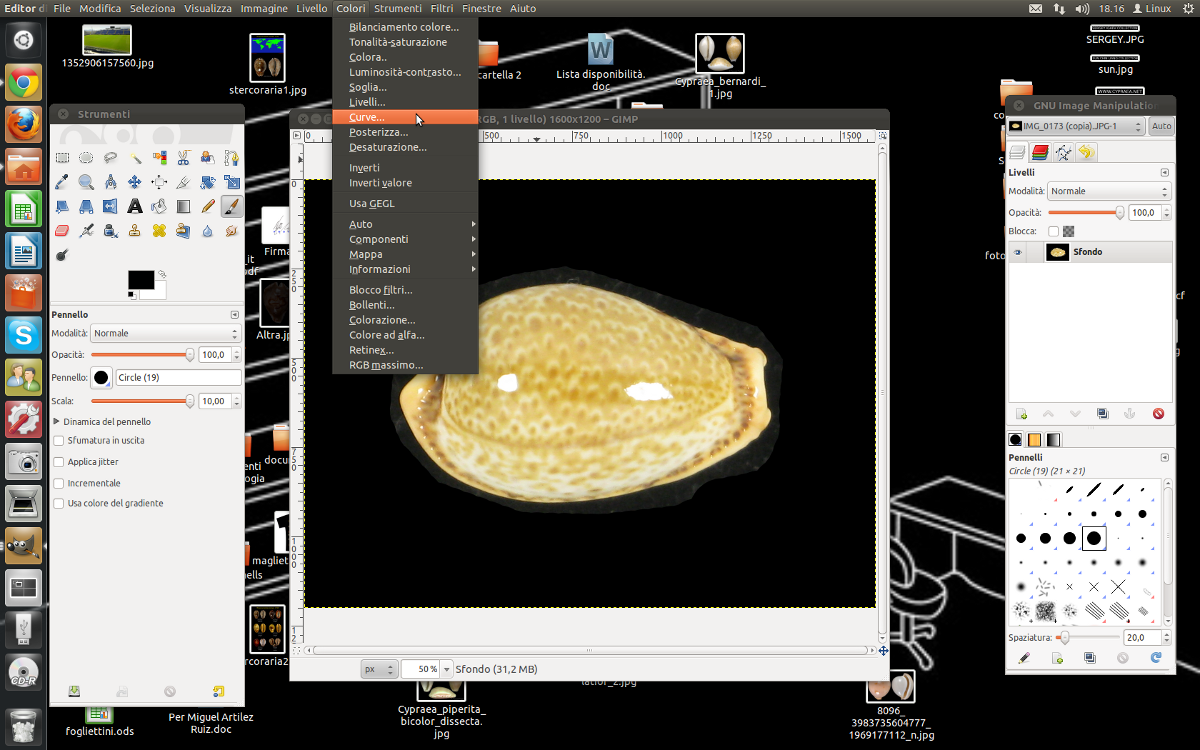The image size is (1200, 750).
Task: Select the Zoom magnifier tool
Action: pyautogui.click(x=86, y=182)
